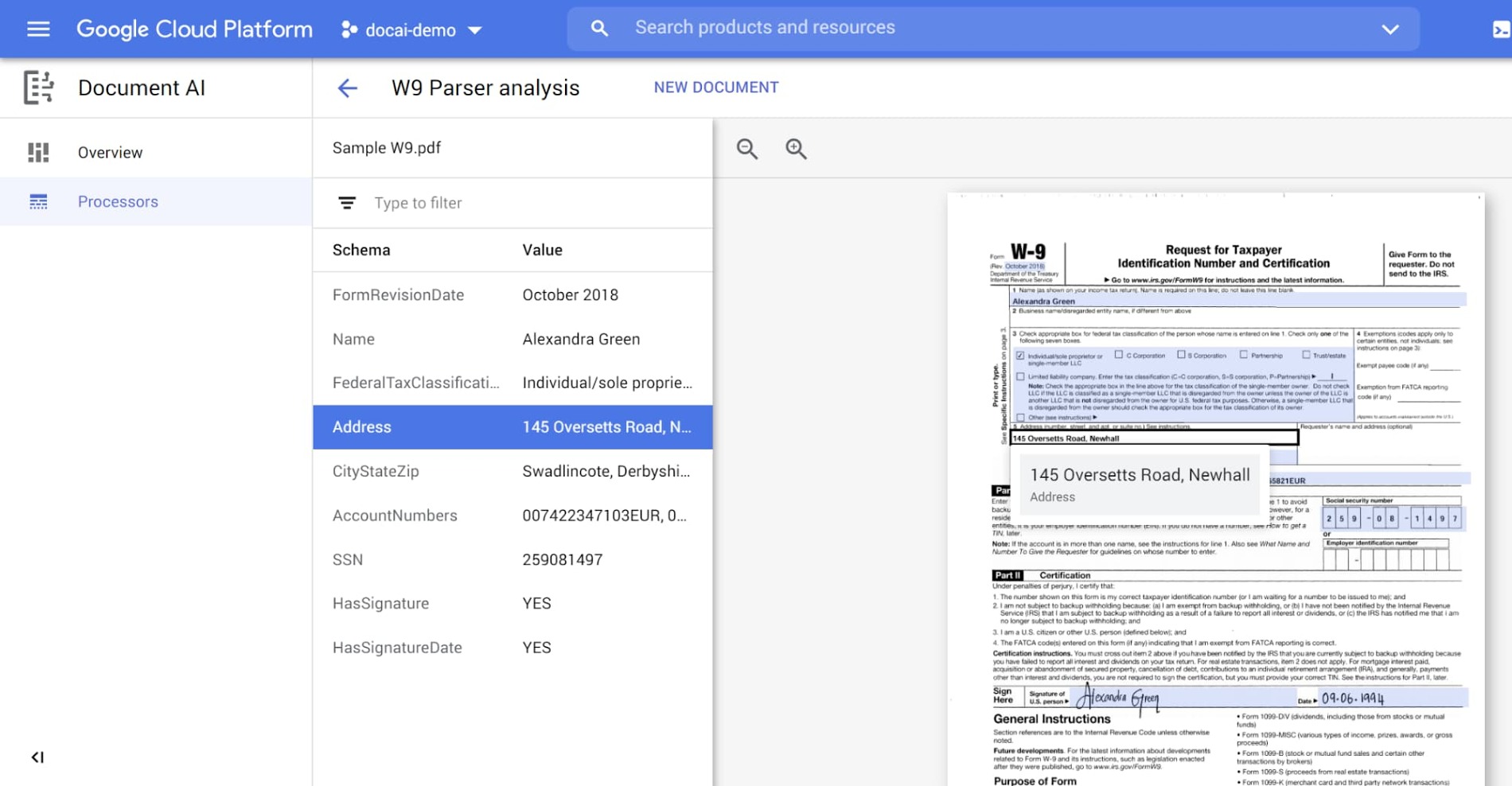Open Overview in the sidebar
The image size is (1512, 786).
point(110,153)
